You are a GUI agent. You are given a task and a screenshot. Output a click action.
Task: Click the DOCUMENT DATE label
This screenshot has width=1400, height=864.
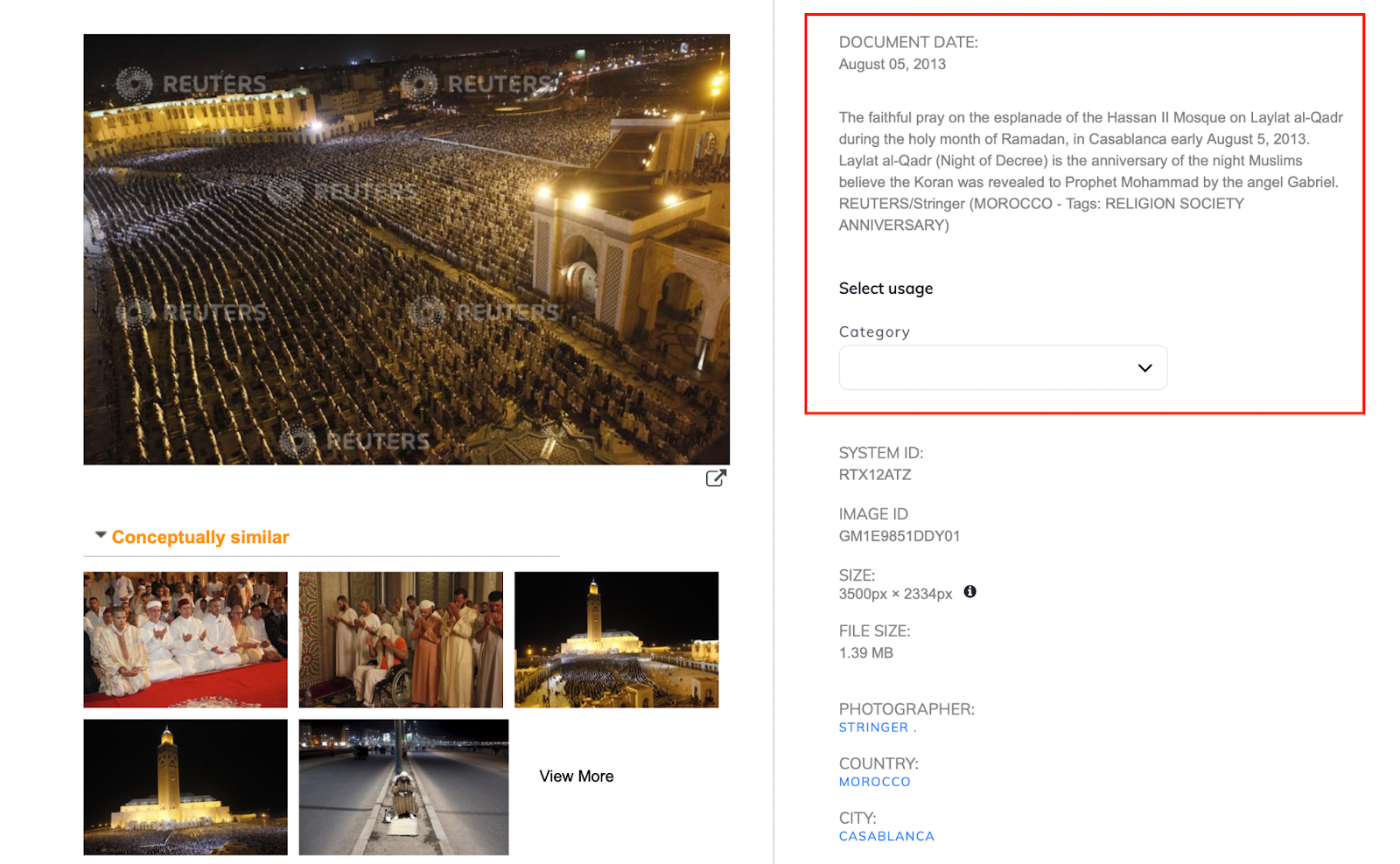(x=908, y=42)
